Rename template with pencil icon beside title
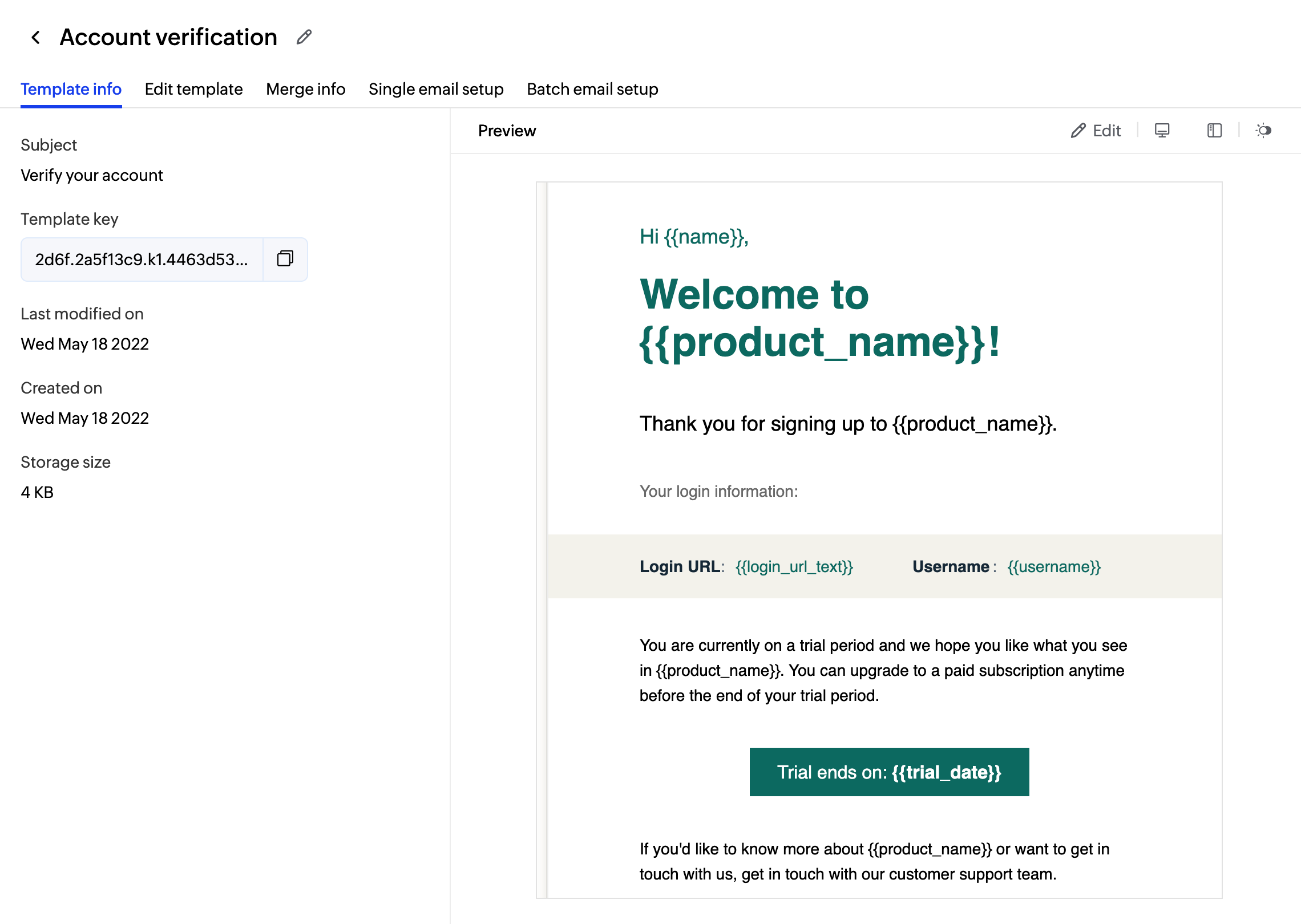Image resolution: width=1301 pixels, height=924 pixels. pos(304,37)
